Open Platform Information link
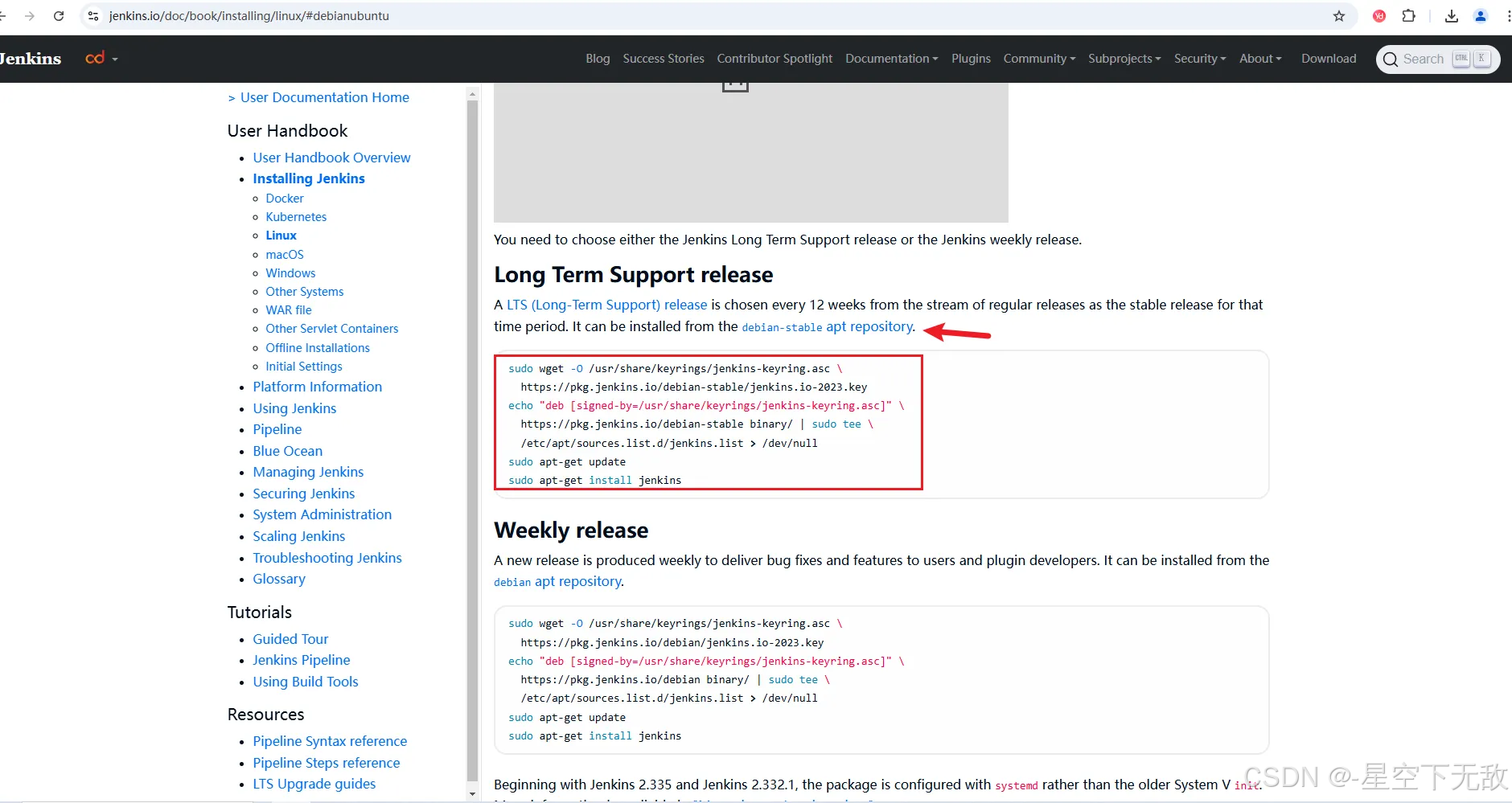This screenshot has width=1512, height=803. [x=318, y=387]
